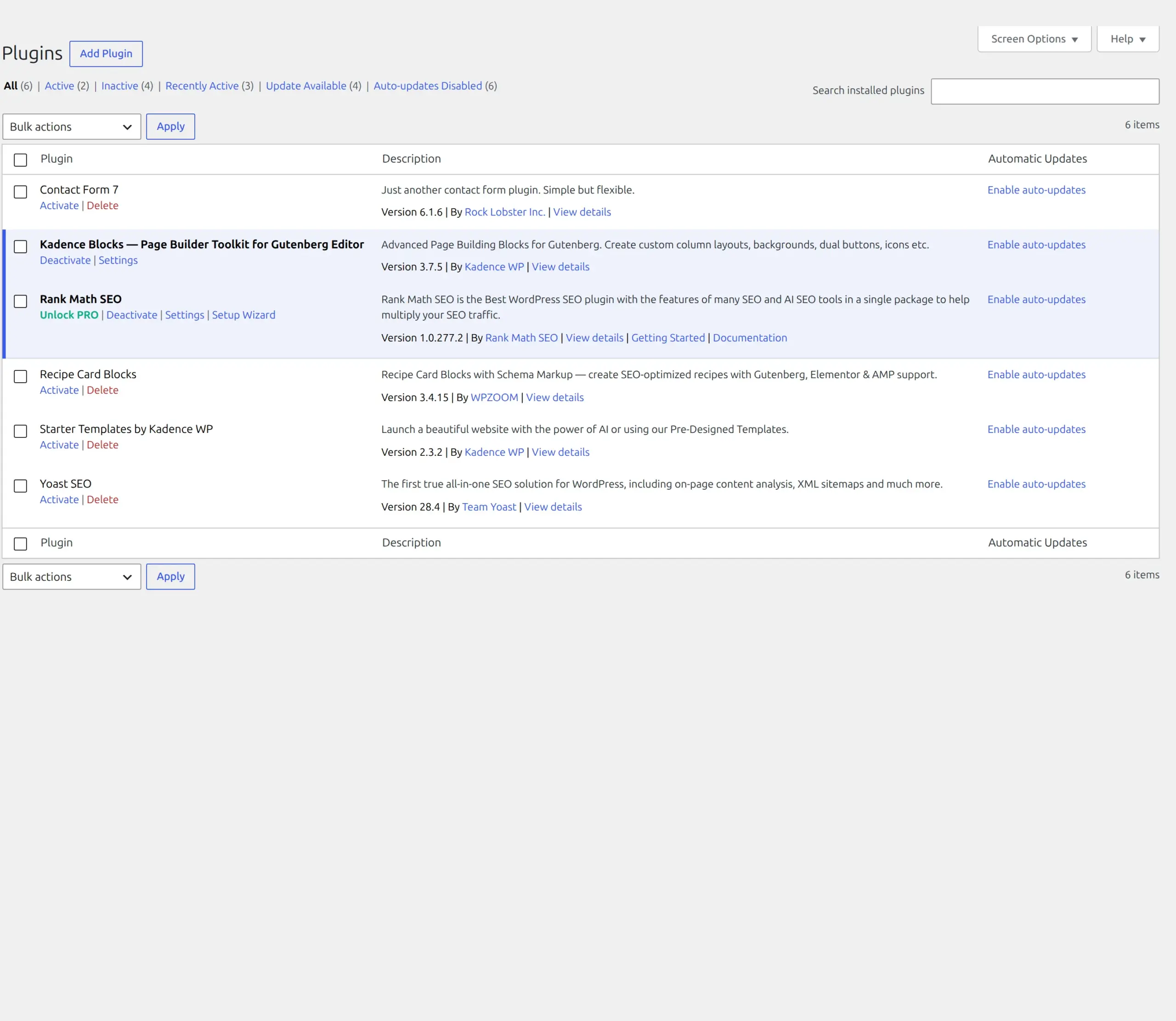Tick the Contact Form 7 checkbox
The width and height of the screenshot is (1176, 1021).
(x=21, y=192)
